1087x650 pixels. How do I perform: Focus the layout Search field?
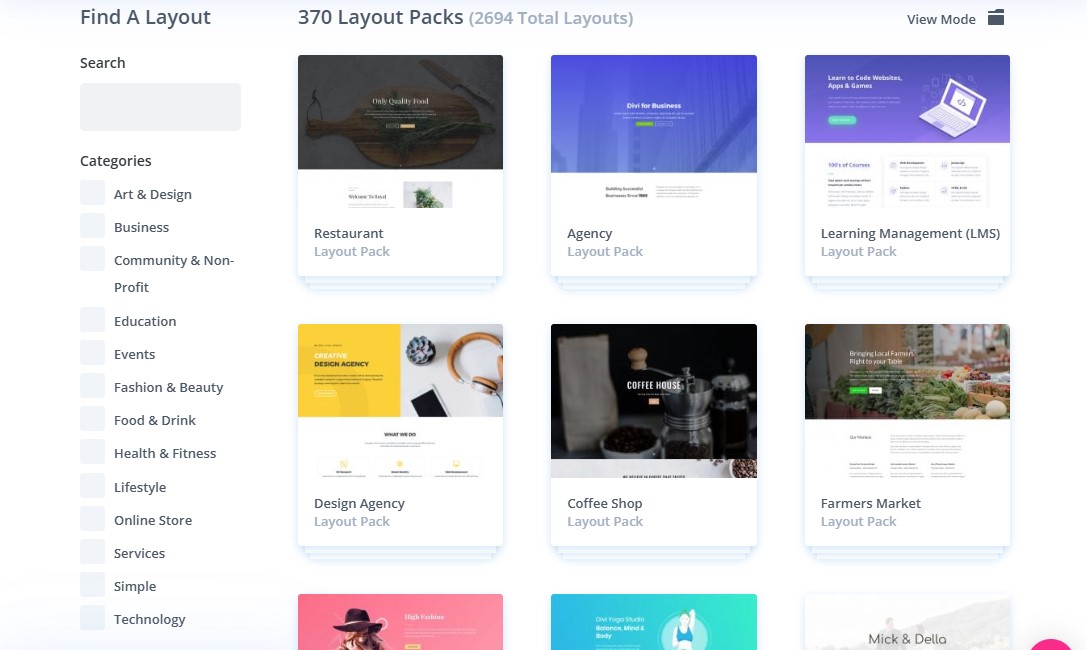[160, 107]
